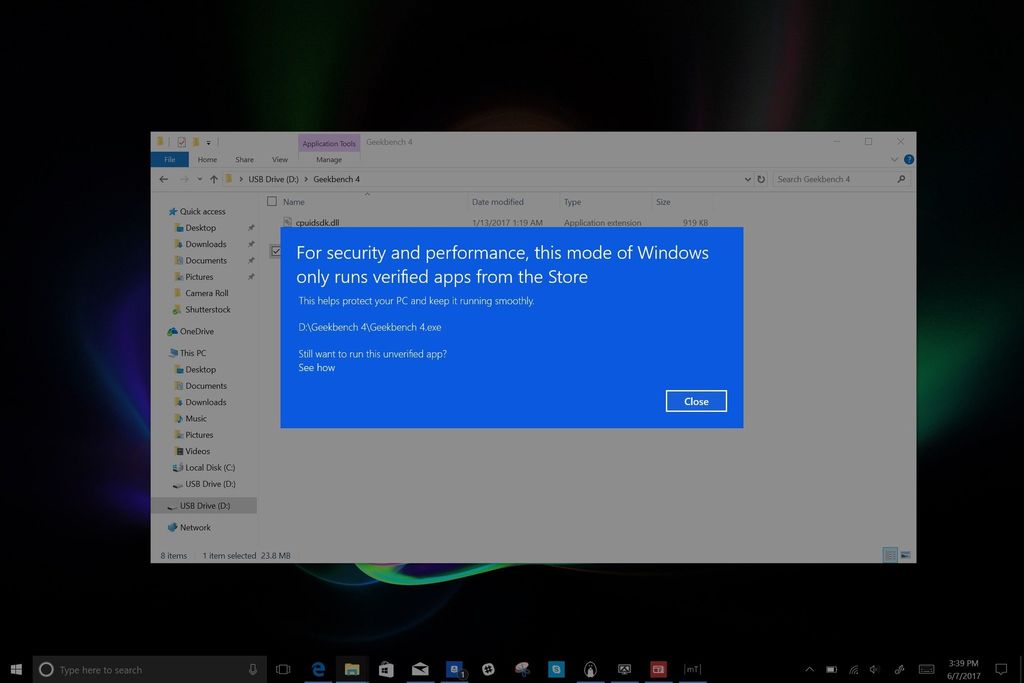Refresh the folder view with the refresh icon
Viewport: 1024px width, 683px height.
click(x=761, y=179)
